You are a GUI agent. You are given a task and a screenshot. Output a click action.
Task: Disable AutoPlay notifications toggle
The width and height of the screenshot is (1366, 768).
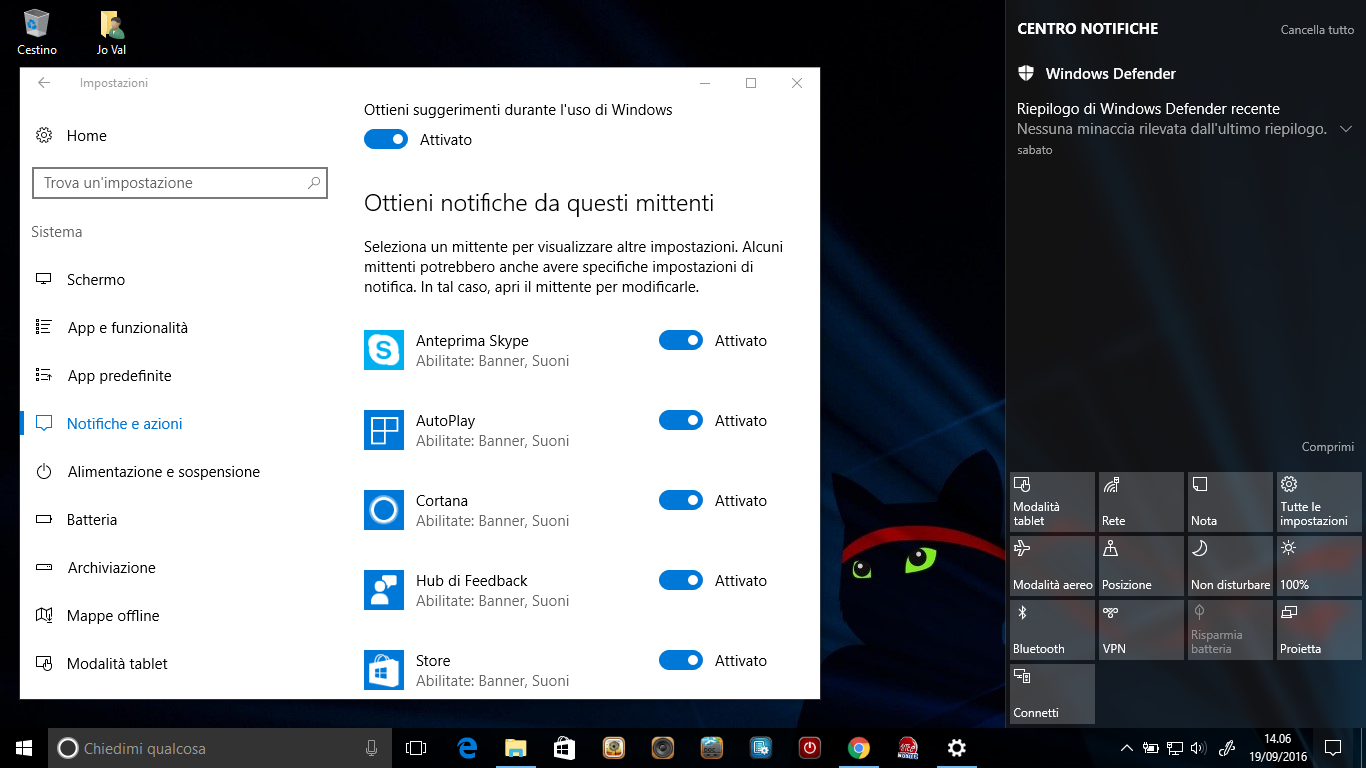[681, 421]
